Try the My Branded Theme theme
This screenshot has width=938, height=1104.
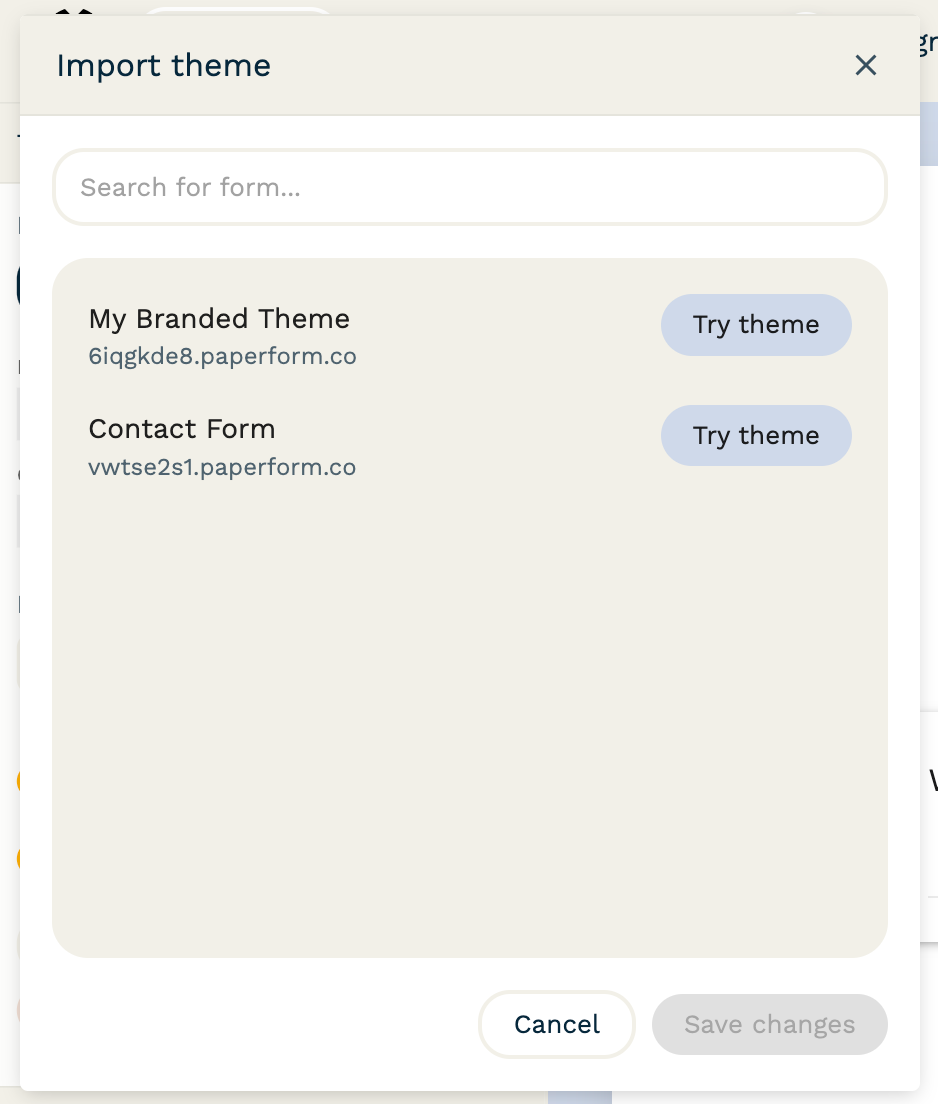756,325
